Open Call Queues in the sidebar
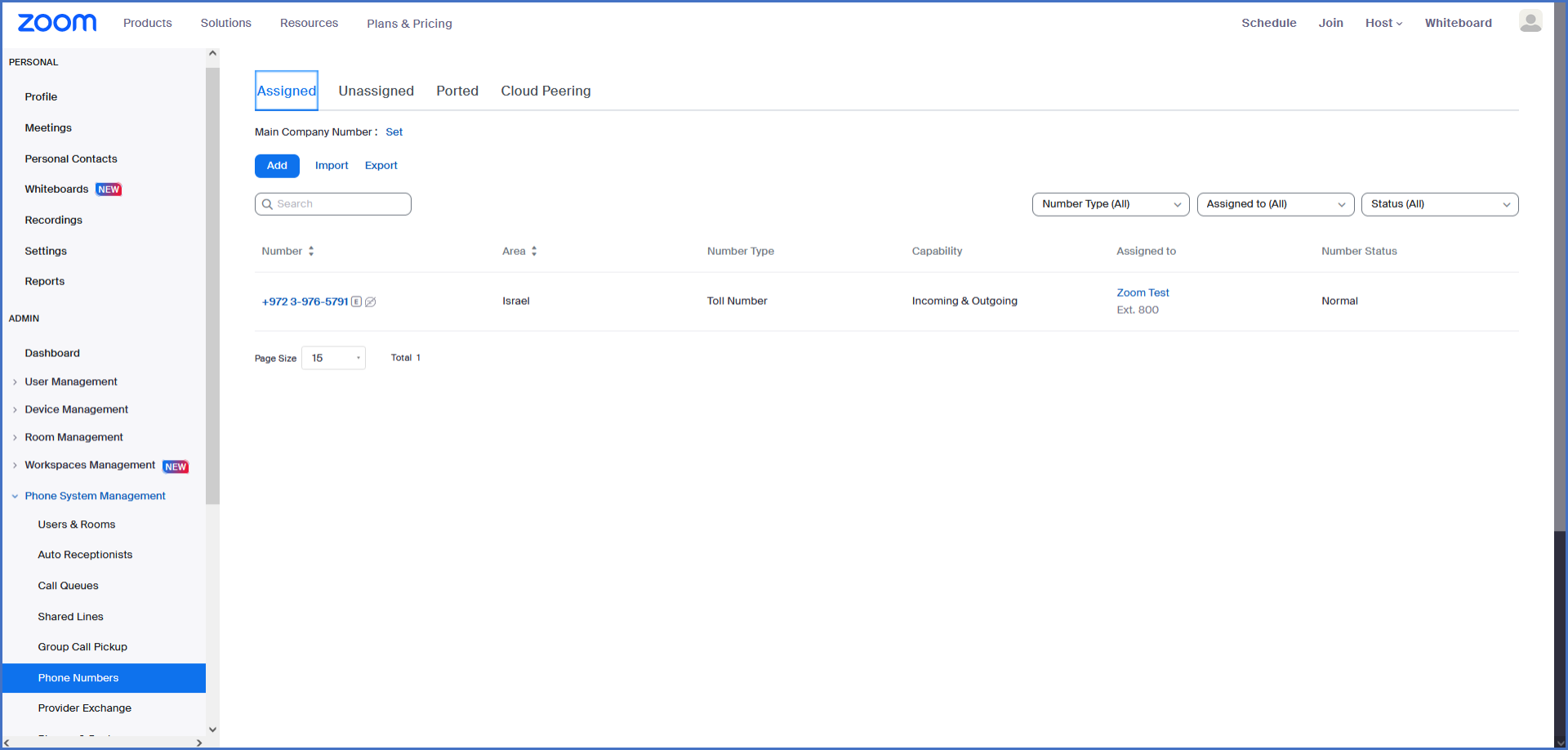The width and height of the screenshot is (1568, 750). (68, 586)
